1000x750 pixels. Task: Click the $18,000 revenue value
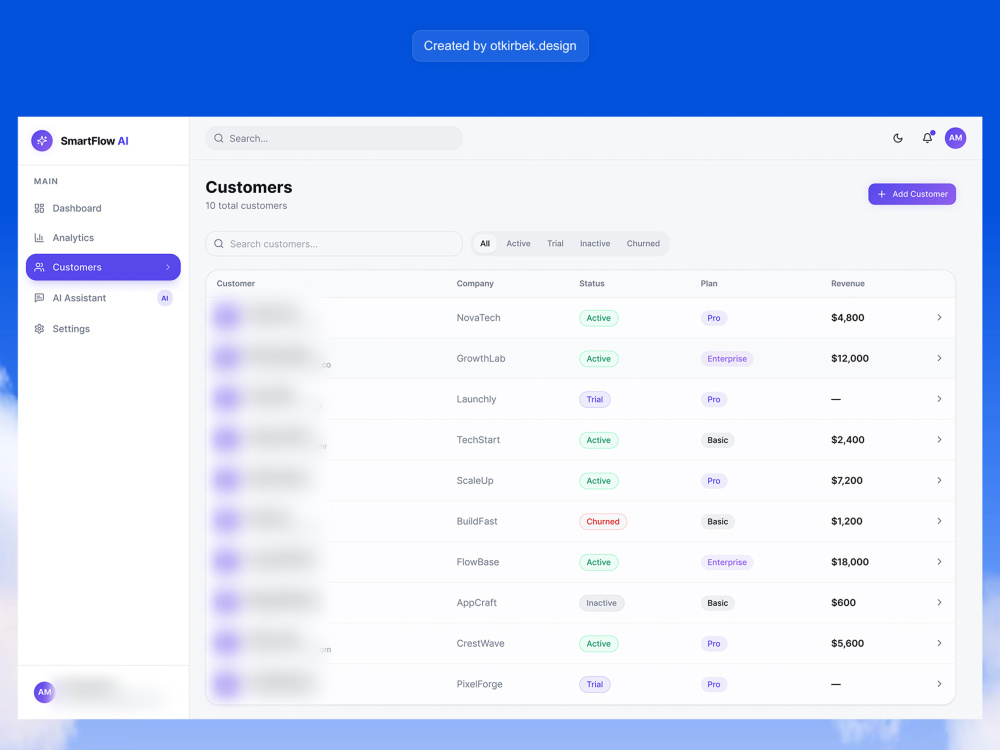pyautogui.click(x=849, y=562)
